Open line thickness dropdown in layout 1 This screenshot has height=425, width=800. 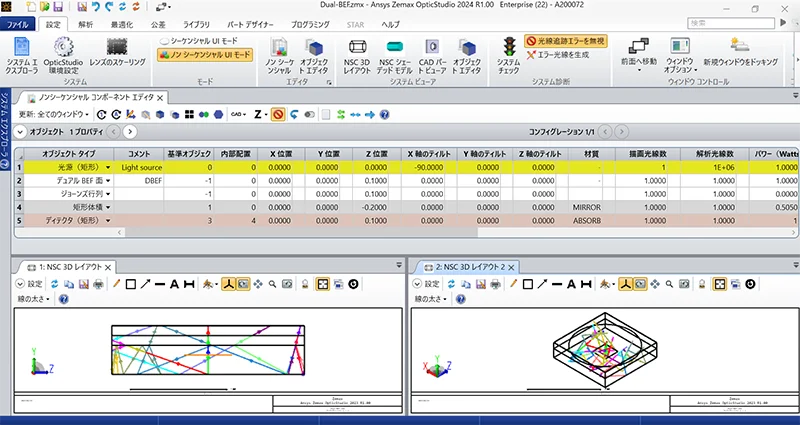pyautogui.click(x=34, y=299)
